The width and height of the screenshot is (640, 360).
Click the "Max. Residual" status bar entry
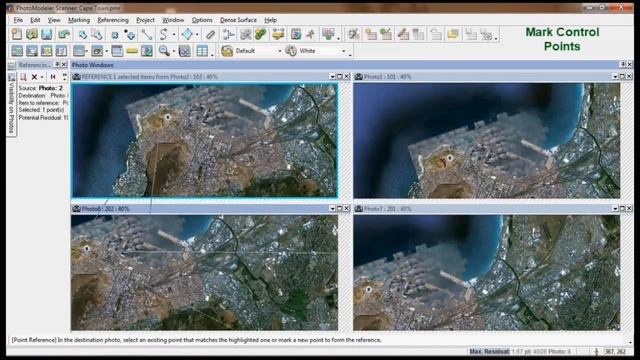[489, 351]
